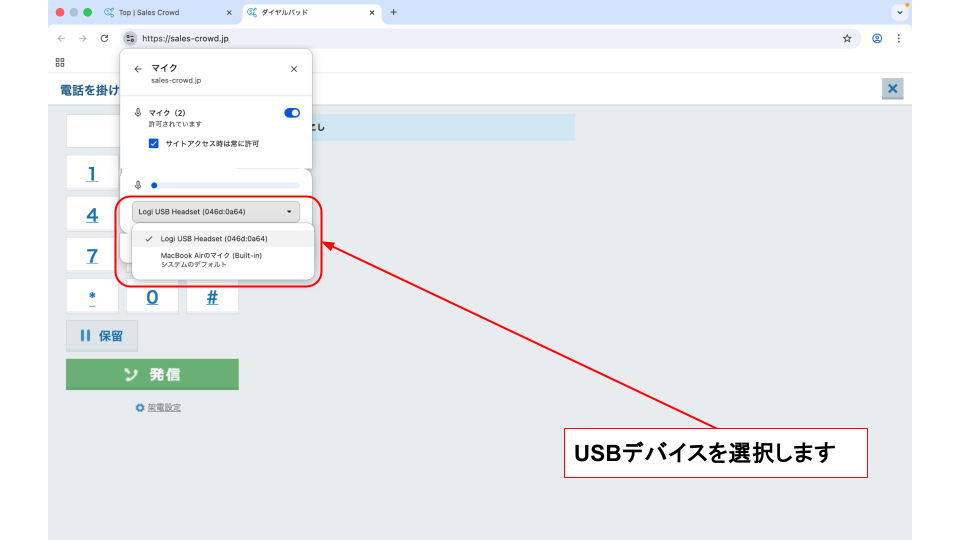Close the microphone permission popup
This screenshot has height=540, width=960.
(x=293, y=69)
